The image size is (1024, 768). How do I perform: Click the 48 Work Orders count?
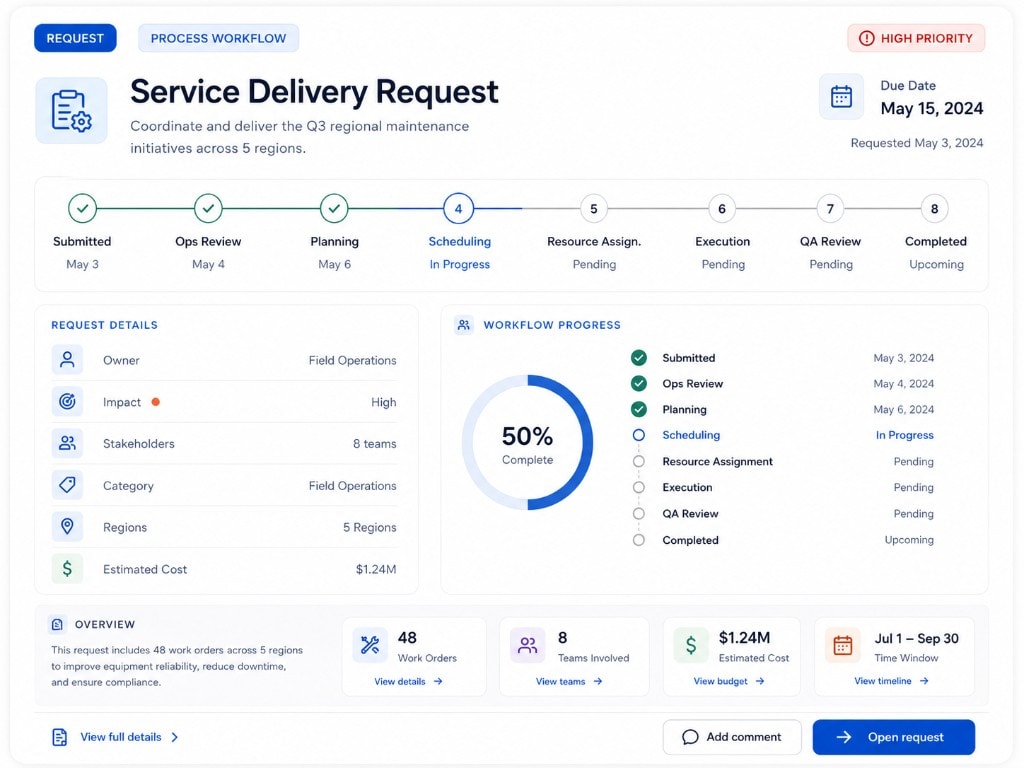(x=408, y=637)
